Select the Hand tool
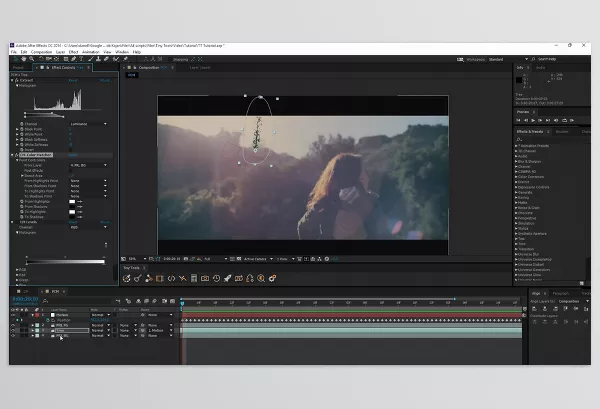 [24, 59]
